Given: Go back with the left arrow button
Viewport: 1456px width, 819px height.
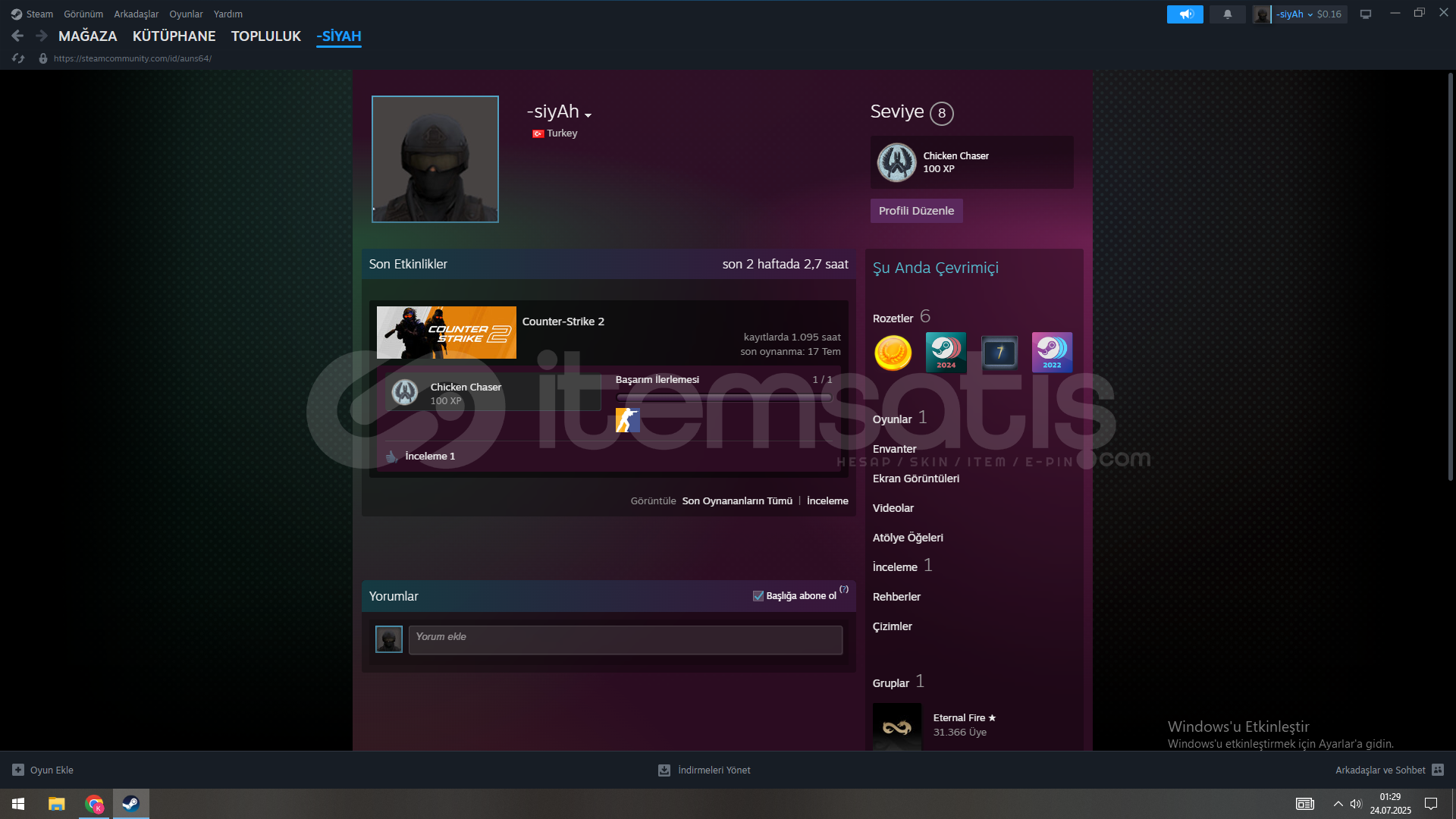Looking at the screenshot, I should point(17,36).
